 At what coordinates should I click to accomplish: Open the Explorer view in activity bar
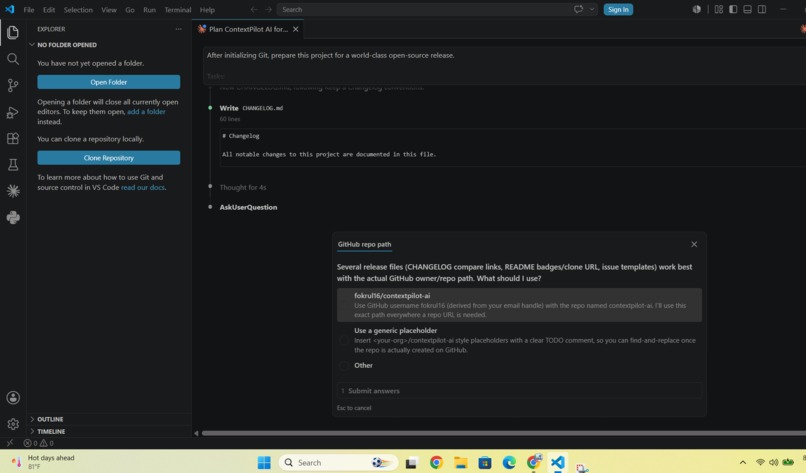(x=13, y=32)
